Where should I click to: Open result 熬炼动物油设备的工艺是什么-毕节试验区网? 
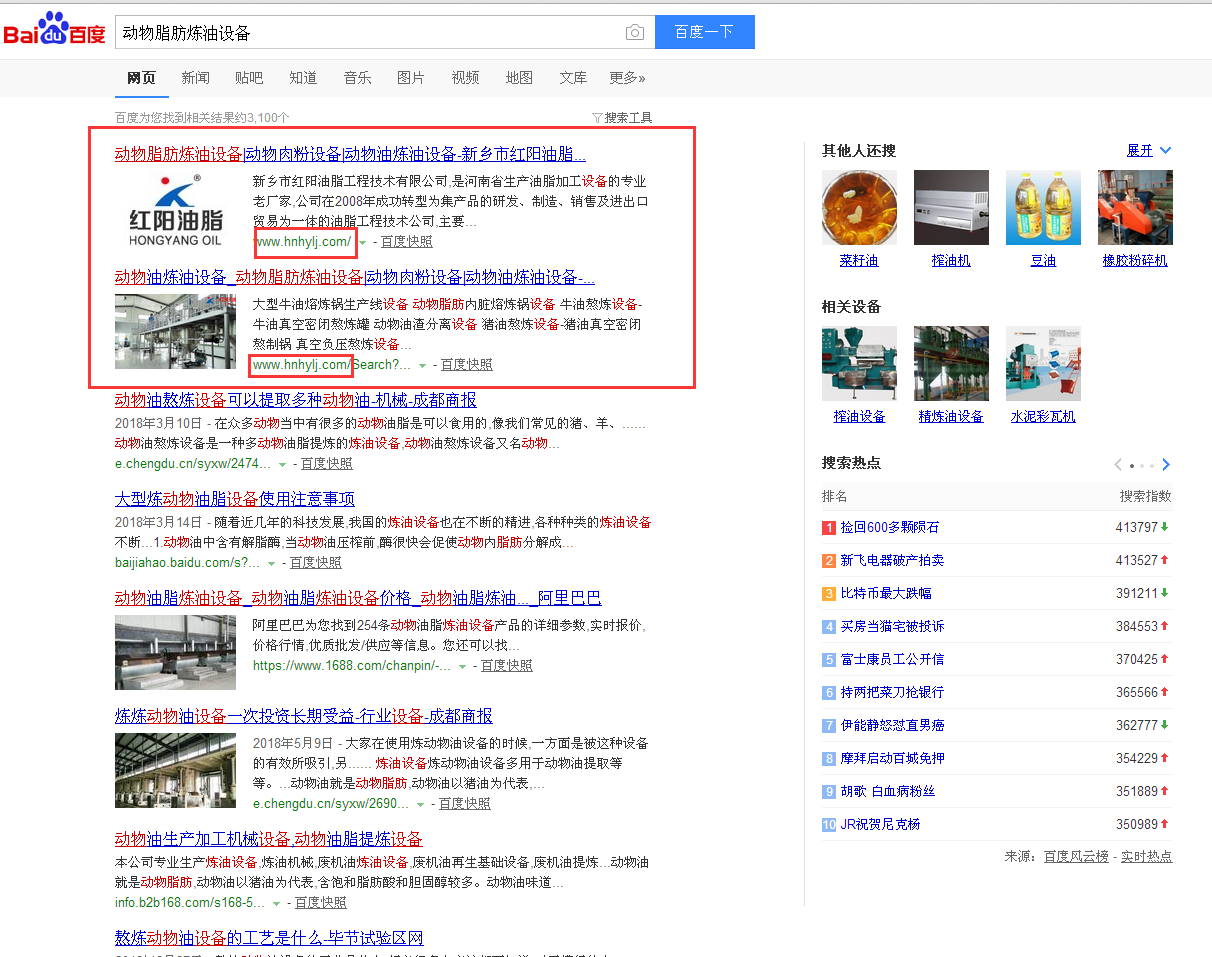pyautogui.click(x=269, y=938)
